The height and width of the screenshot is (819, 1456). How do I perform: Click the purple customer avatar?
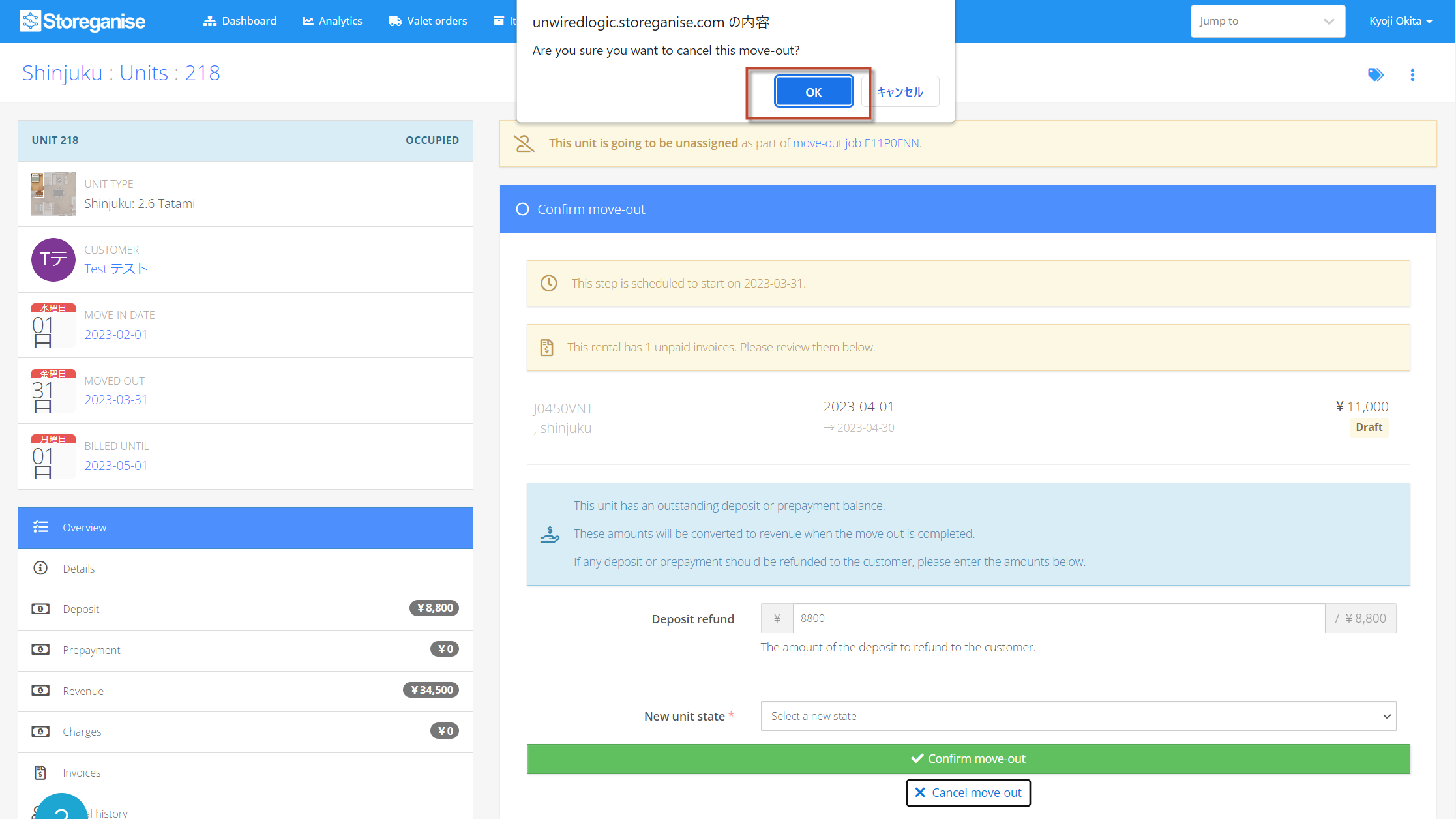53,260
